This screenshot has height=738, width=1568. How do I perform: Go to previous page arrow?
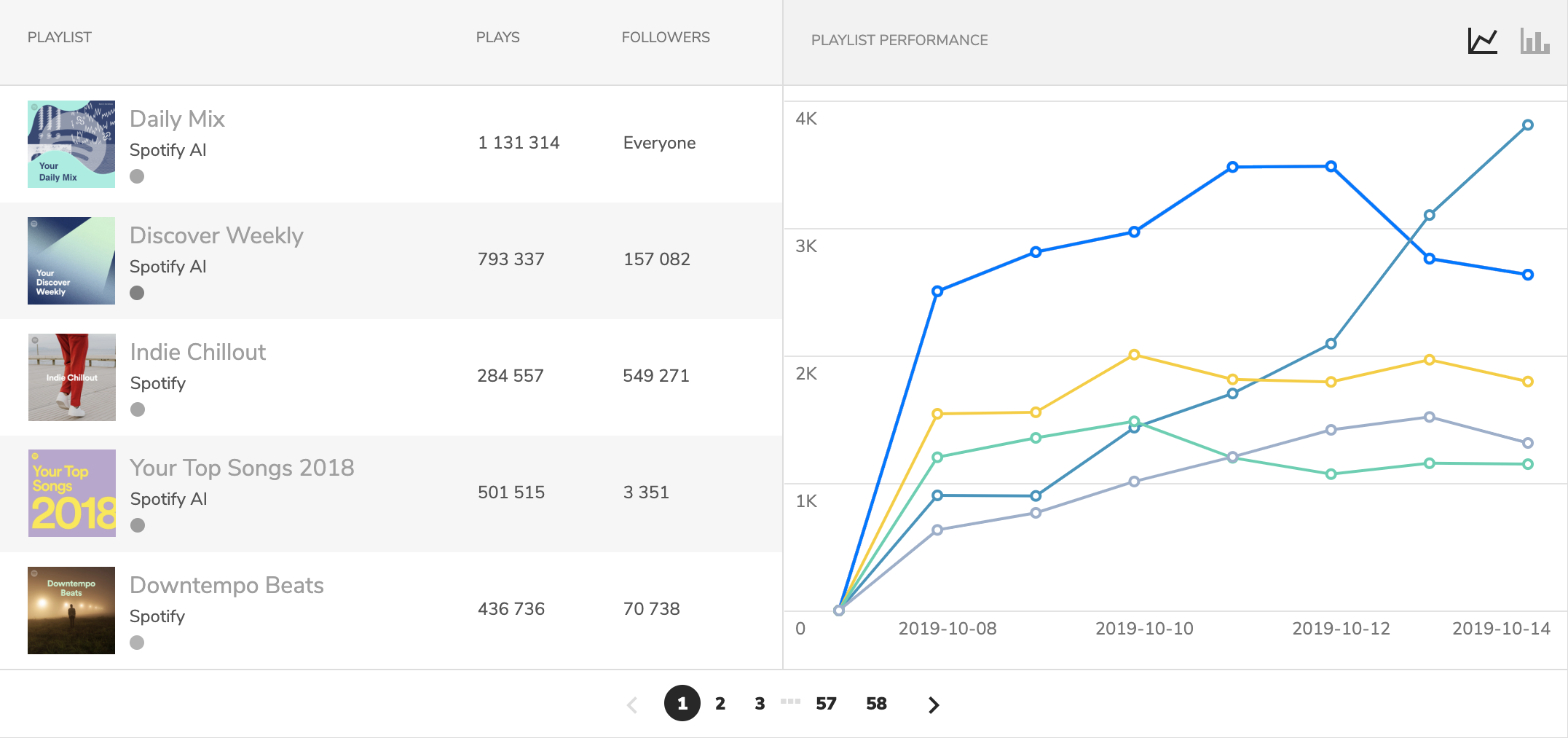(x=632, y=704)
